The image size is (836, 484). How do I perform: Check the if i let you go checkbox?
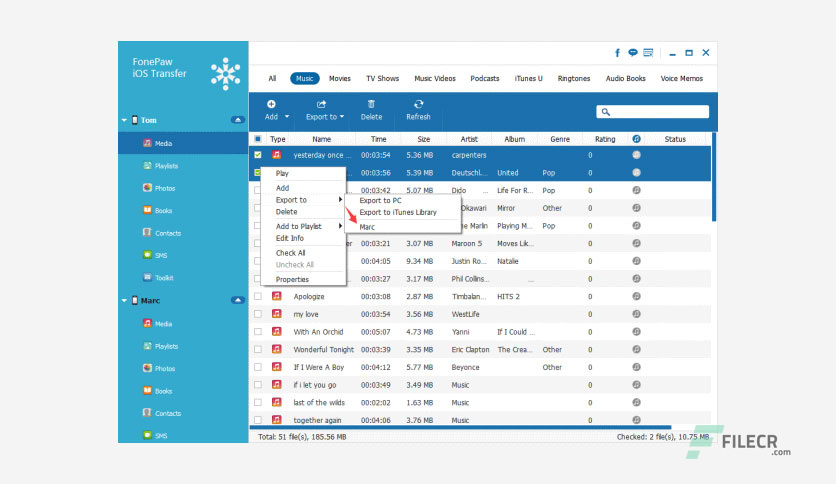pos(258,384)
